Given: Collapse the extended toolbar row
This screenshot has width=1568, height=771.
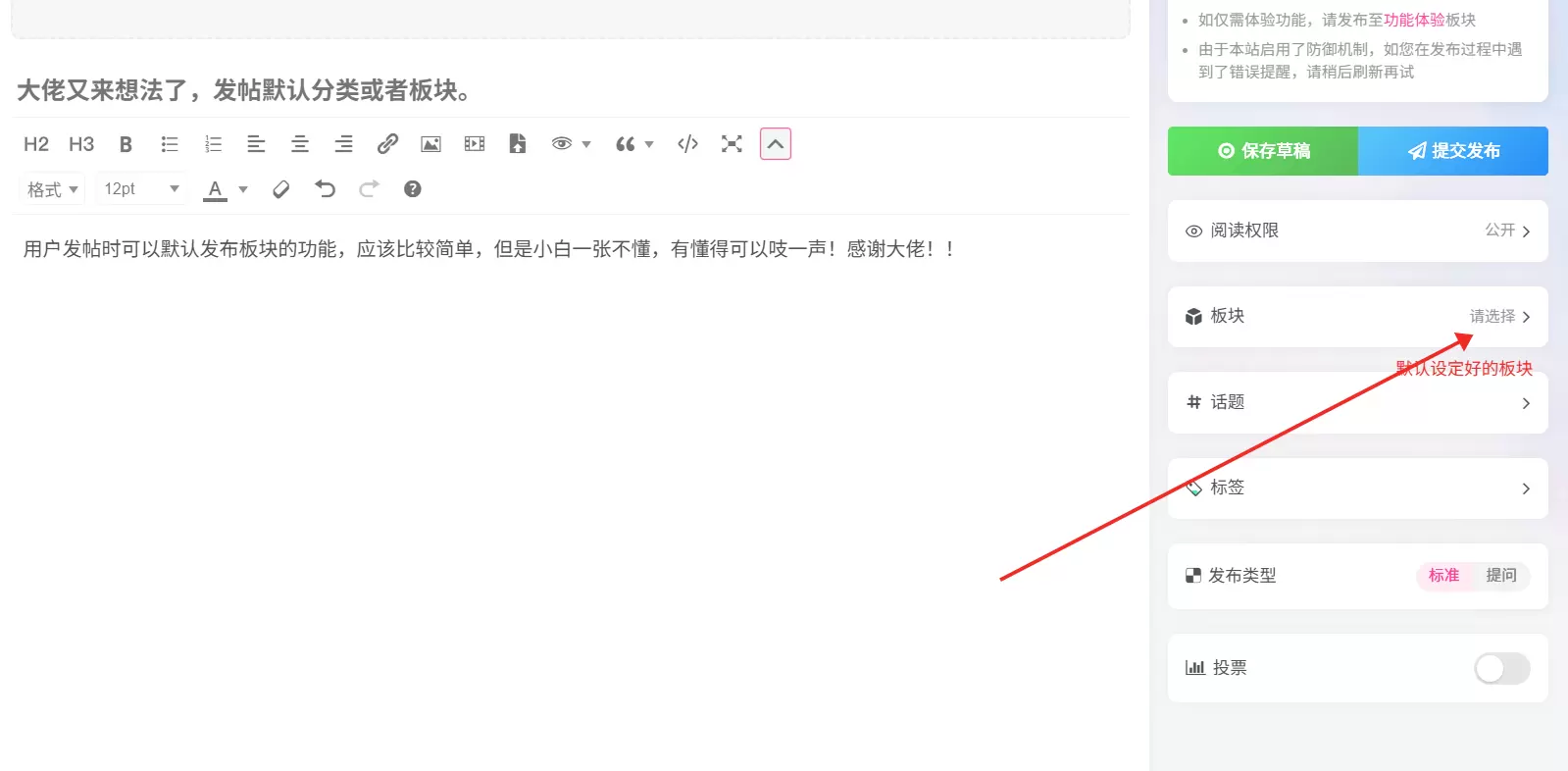Looking at the screenshot, I should (x=775, y=144).
